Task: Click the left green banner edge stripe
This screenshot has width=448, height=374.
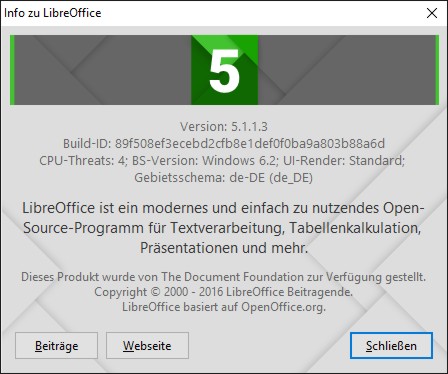Action: point(12,70)
